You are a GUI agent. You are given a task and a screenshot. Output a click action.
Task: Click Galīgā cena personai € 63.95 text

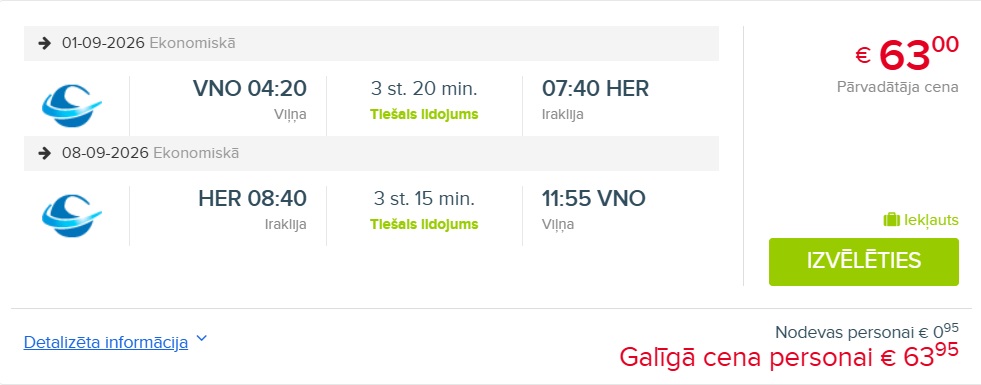pos(789,357)
